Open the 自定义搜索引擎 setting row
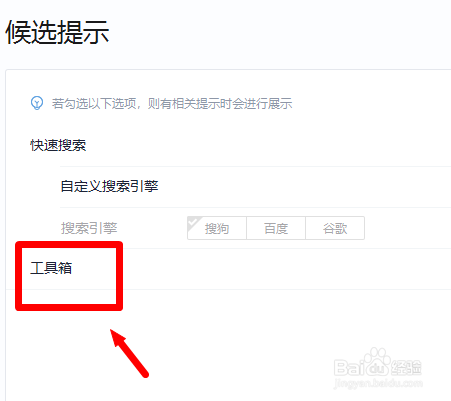Viewport: 451px width, 401px height. tap(255, 187)
